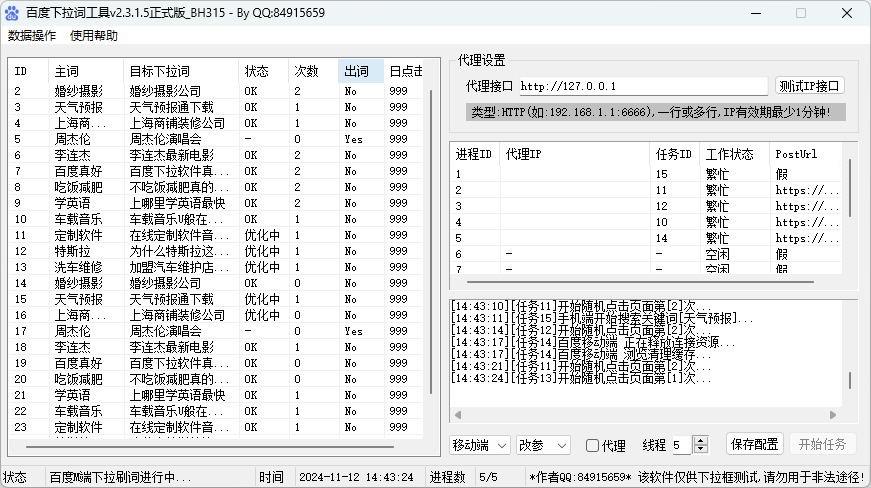Click the 代理接口 input field
The image size is (871, 488).
click(643, 87)
